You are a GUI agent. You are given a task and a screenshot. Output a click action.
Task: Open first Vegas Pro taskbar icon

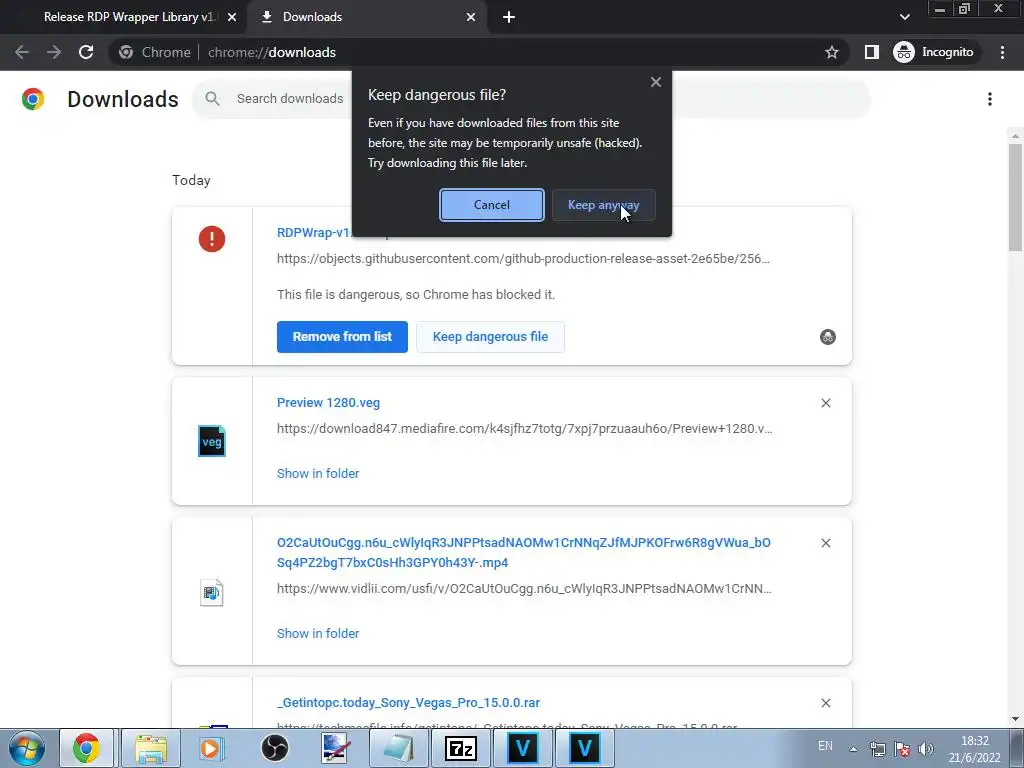[x=522, y=748]
